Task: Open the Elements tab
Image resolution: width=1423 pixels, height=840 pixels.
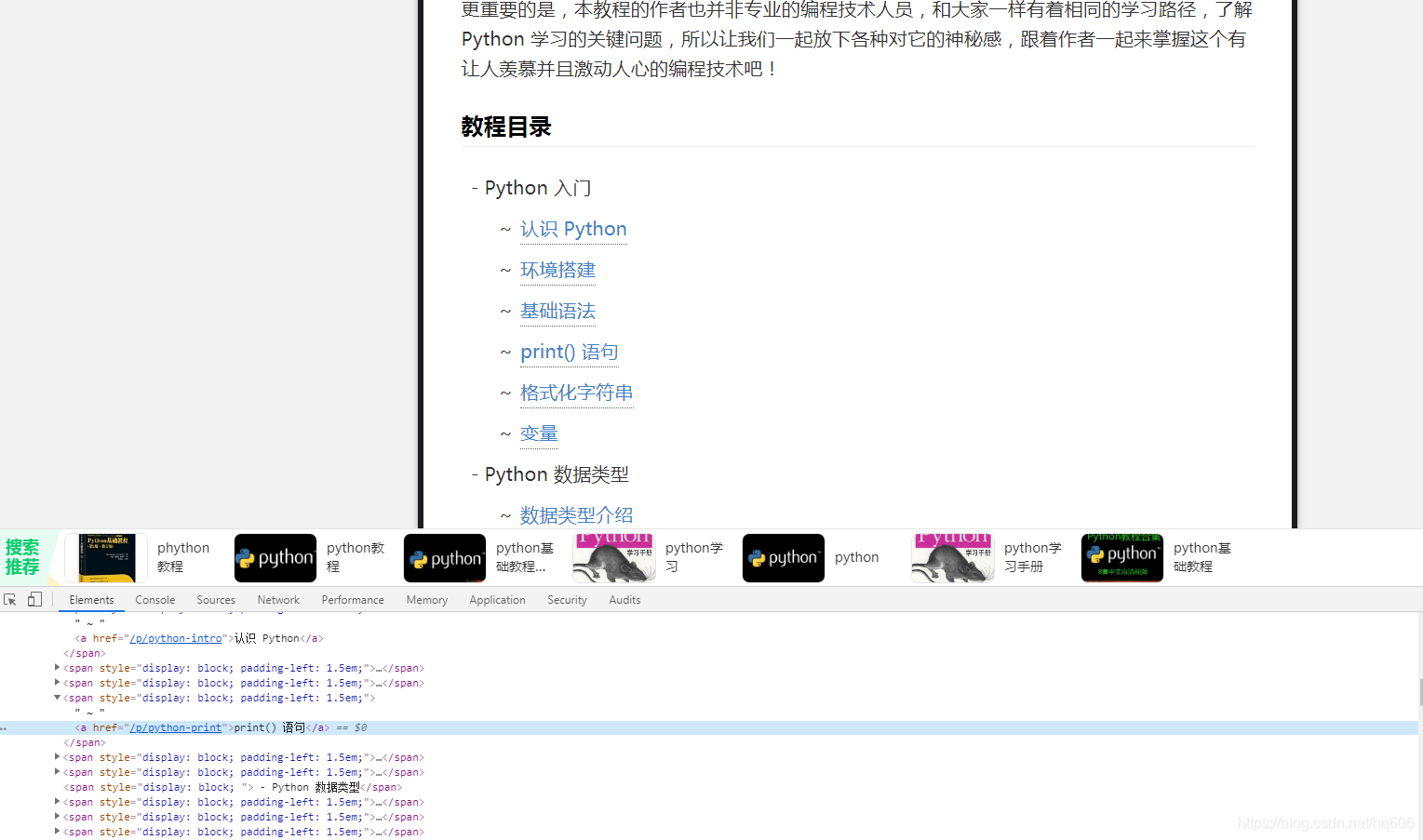Action: point(91,600)
